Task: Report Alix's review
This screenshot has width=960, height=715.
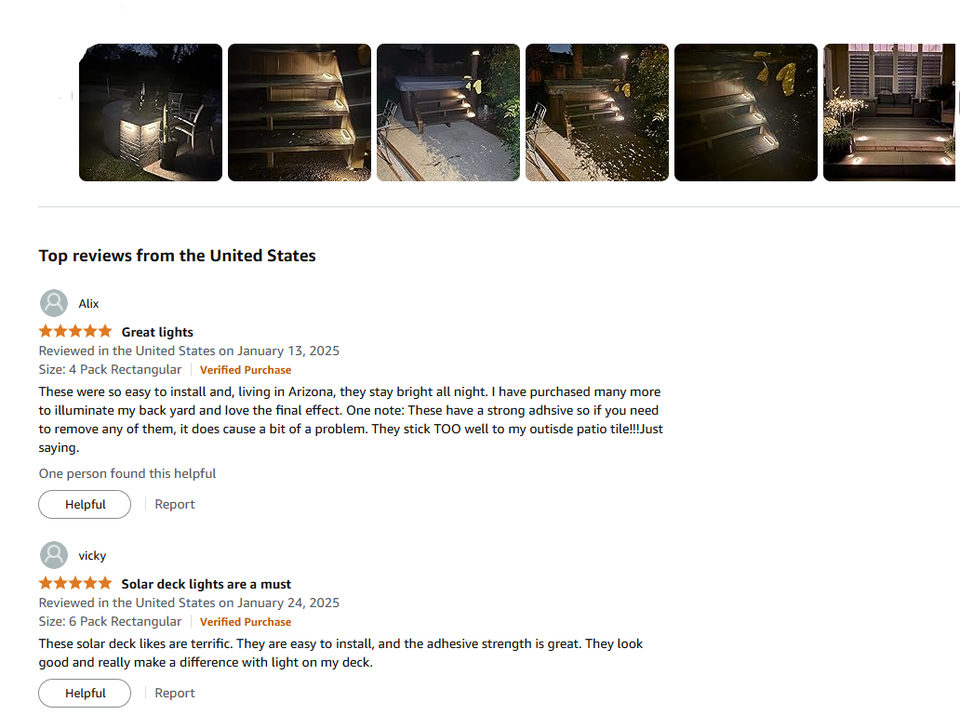Action: (x=174, y=504)
